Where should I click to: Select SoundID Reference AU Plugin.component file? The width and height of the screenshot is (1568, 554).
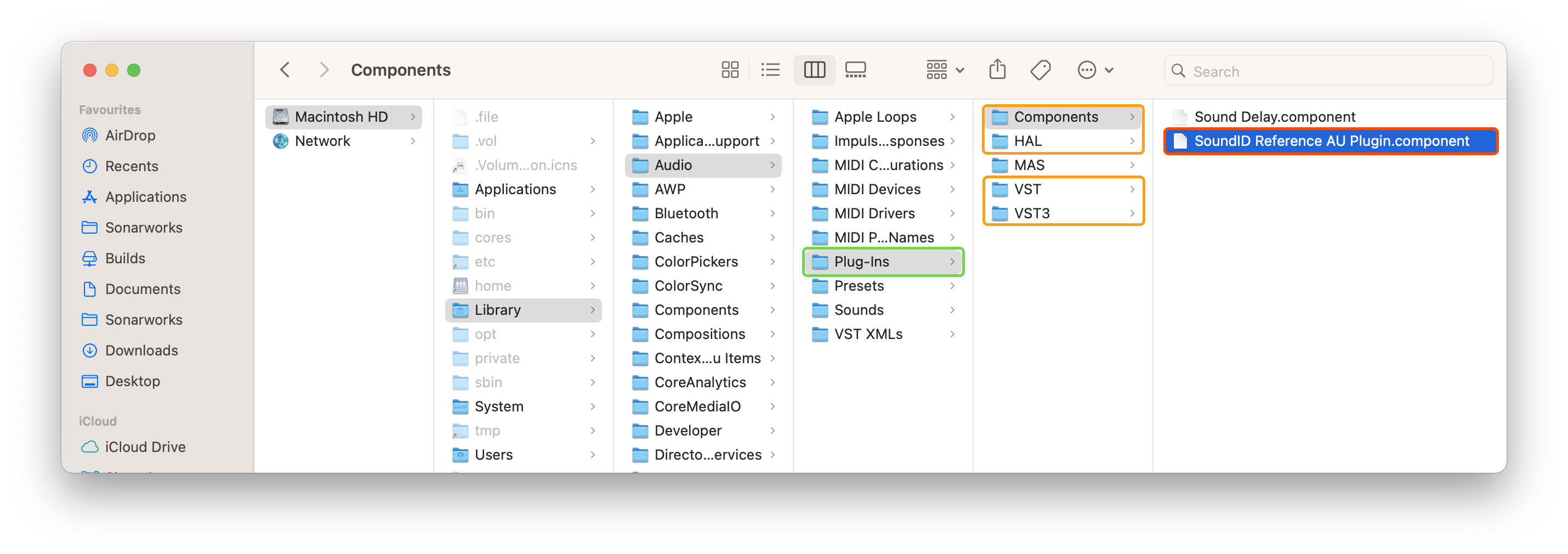tap(1330, 140)
